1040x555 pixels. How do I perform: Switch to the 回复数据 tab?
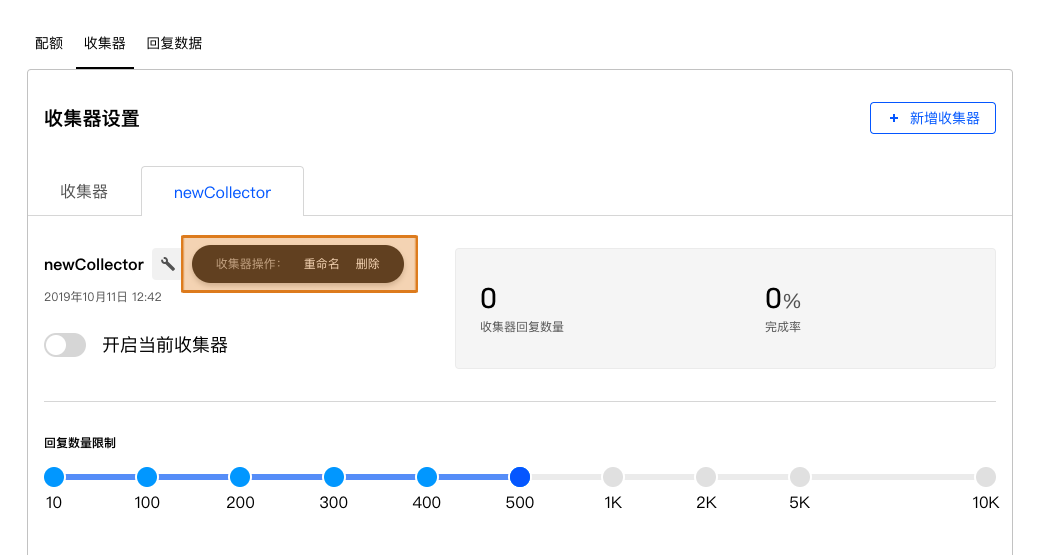click(x=174, y=43)
